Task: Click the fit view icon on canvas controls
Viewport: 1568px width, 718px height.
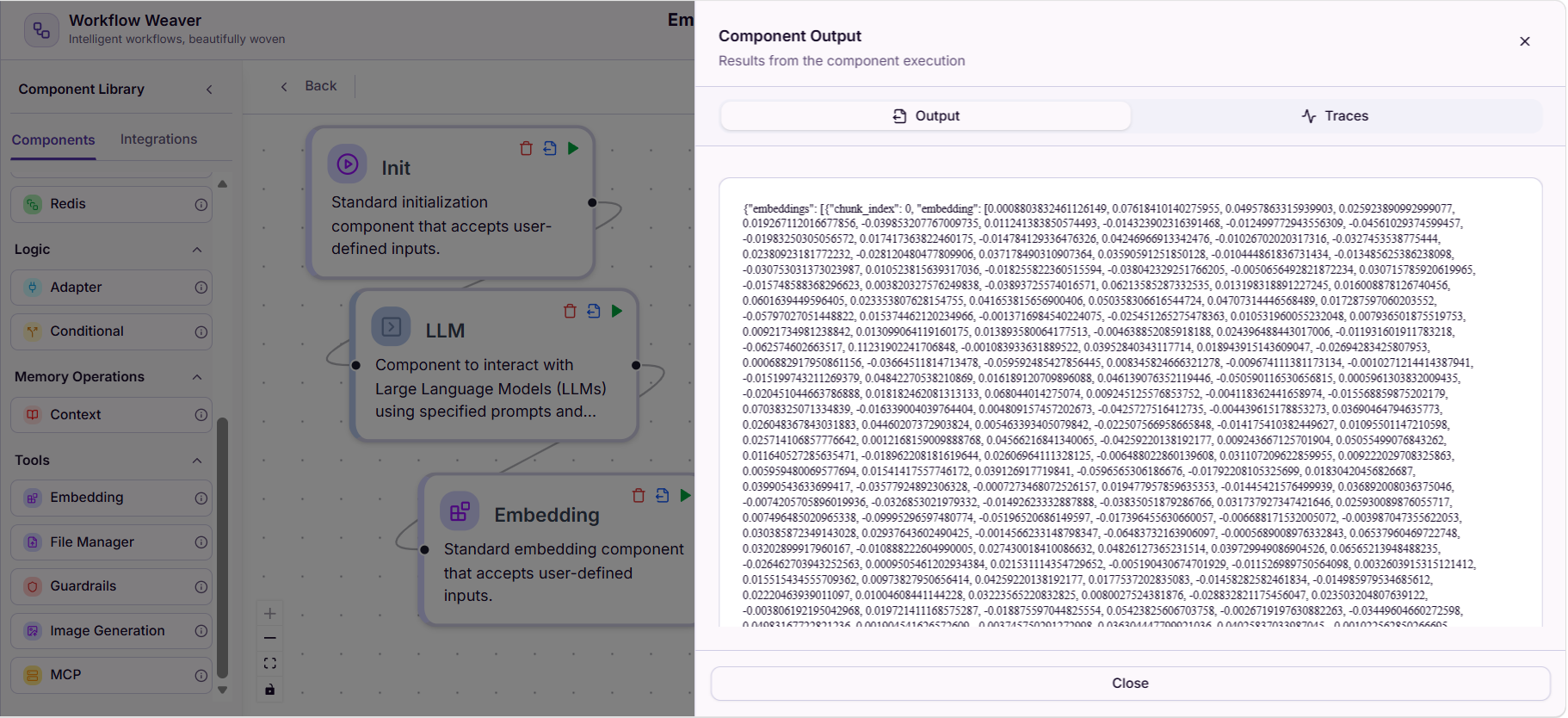Action: (270, 663)
